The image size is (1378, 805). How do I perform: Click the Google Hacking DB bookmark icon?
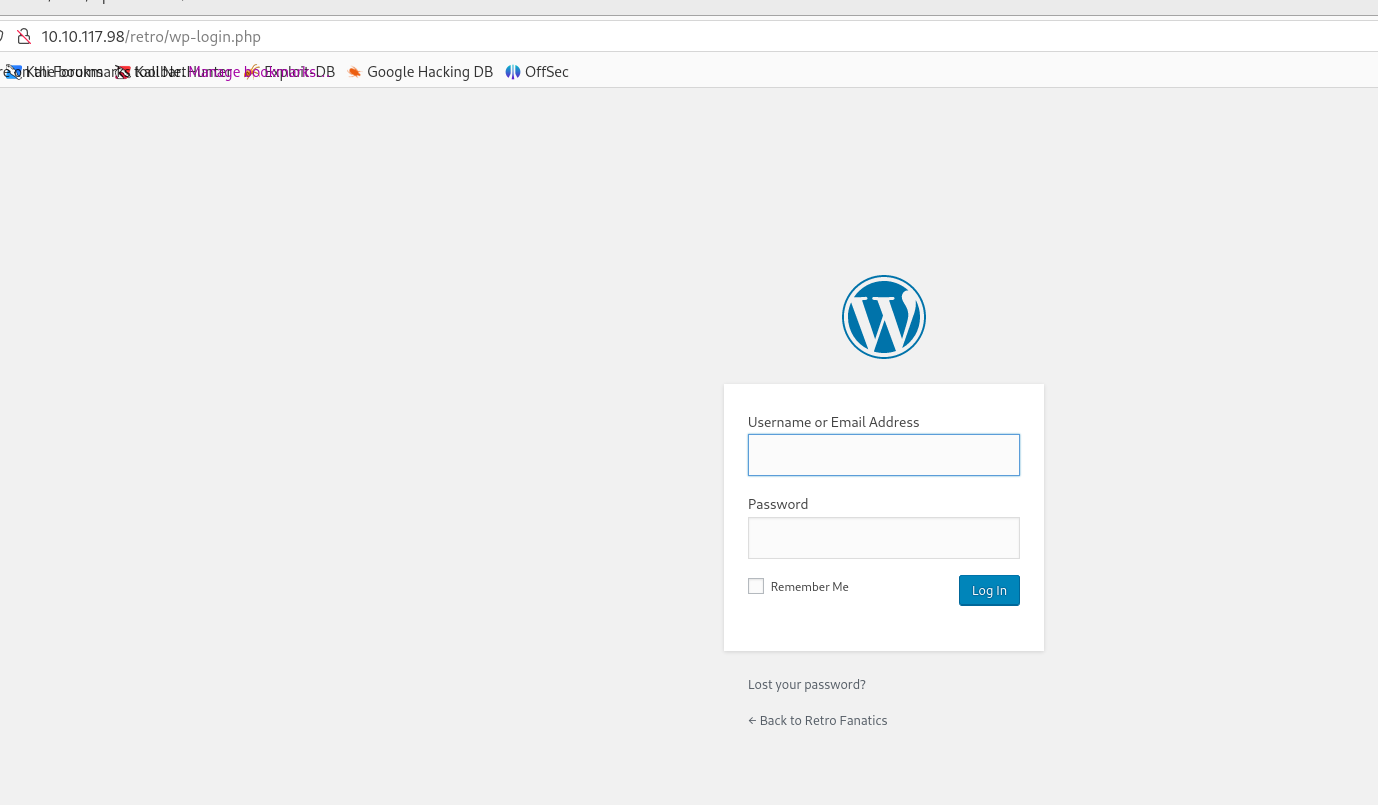click(x=354, y=72)
